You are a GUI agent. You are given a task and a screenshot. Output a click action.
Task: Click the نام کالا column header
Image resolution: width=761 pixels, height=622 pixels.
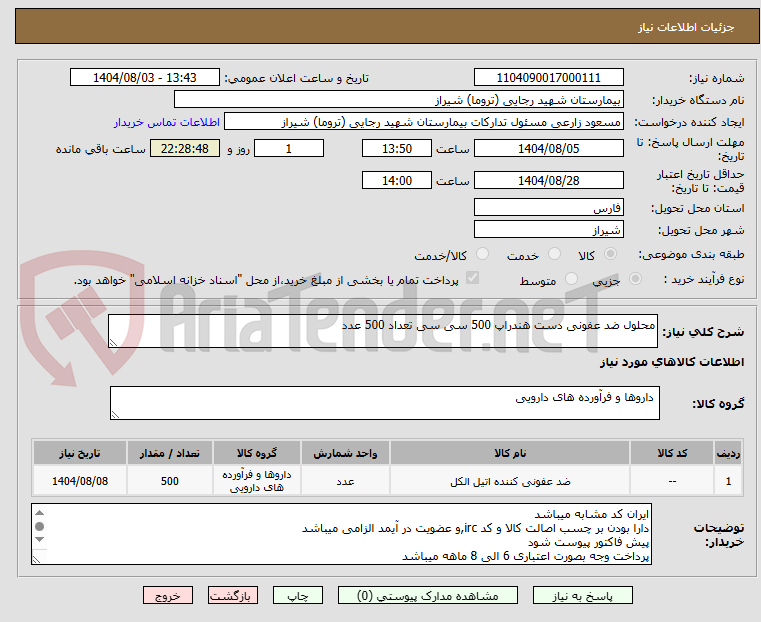pos(510,453)
